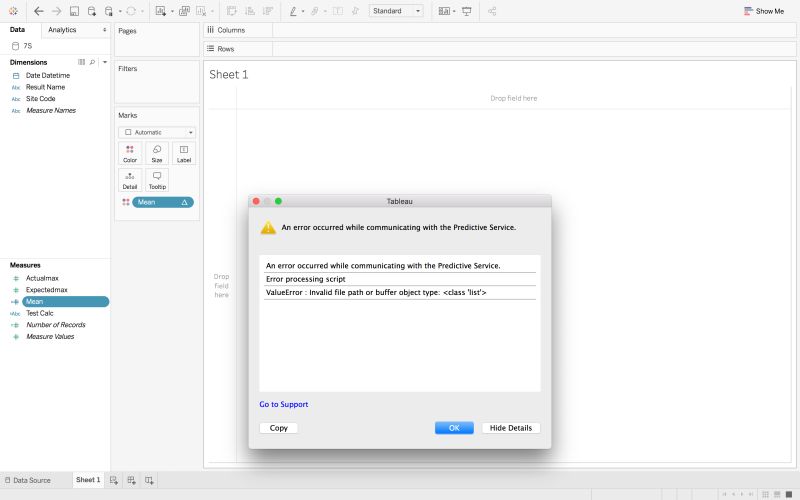Image resolution: width=800 pixels, height=500 pixels.
Task: Click the presentation mode icon
Action: pos(466,11)
